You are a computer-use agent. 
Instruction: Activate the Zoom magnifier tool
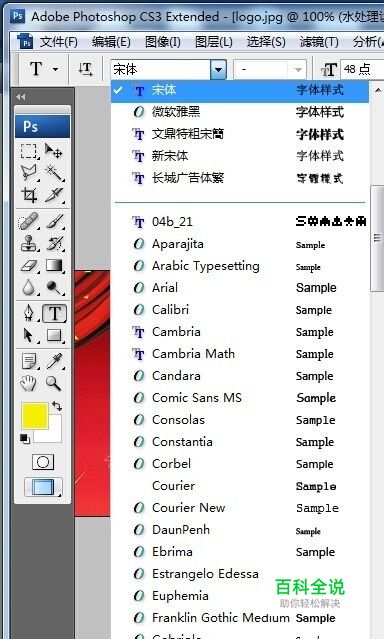click(x=54, y=383)
